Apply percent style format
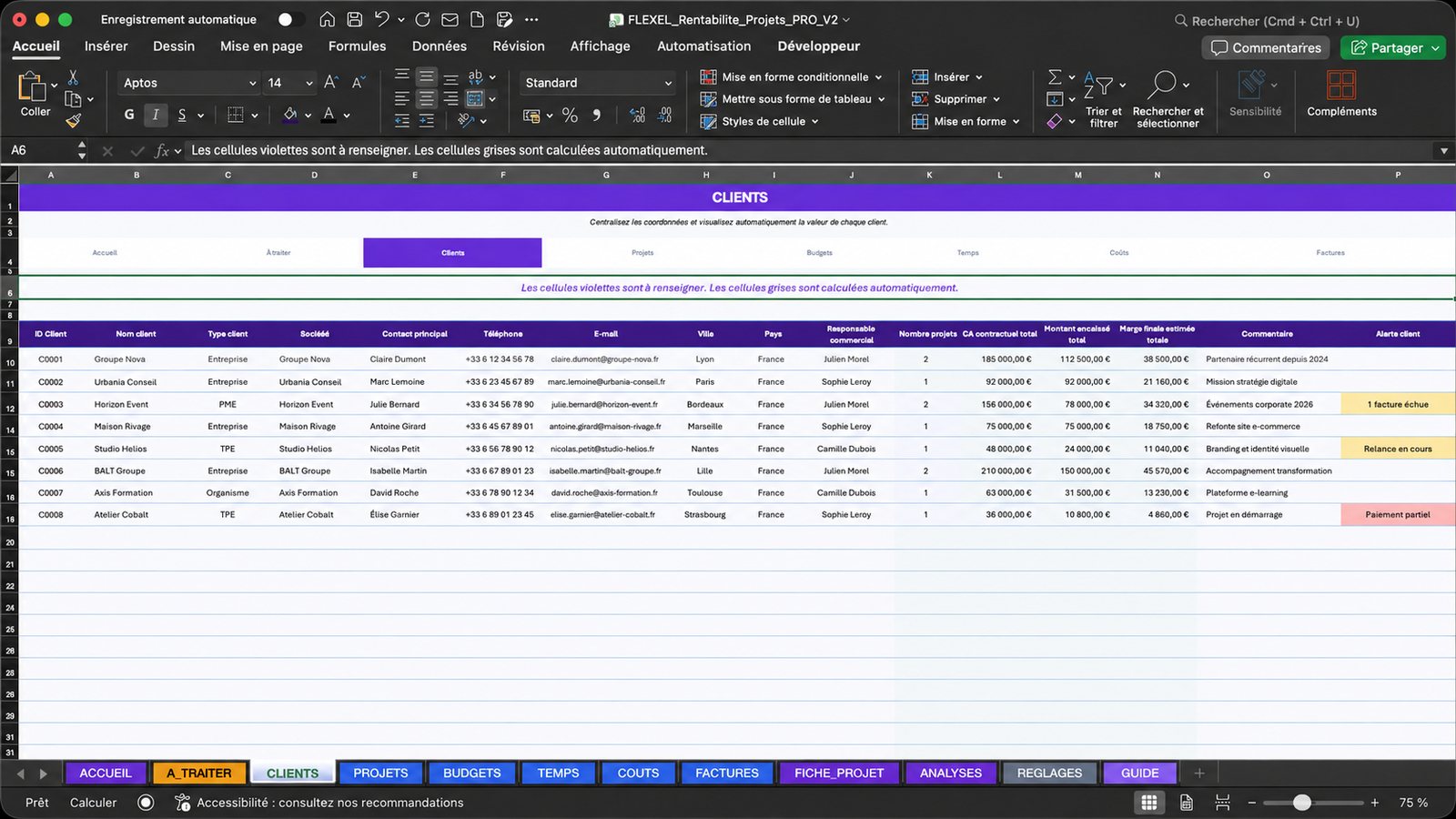This screenshot has height=819, width=1456. click(570, 116)
